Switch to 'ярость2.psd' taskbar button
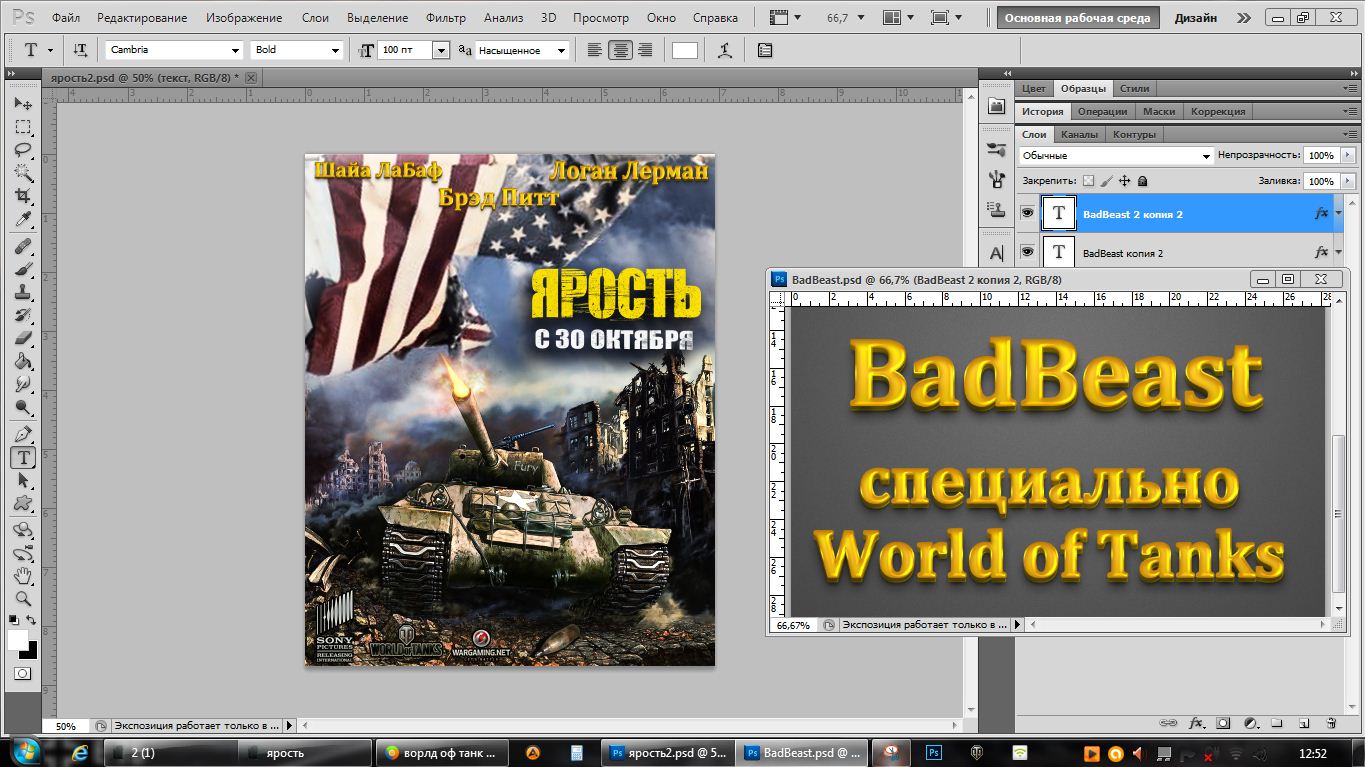Screen dimensions: 1365x767 coord(668,752)
